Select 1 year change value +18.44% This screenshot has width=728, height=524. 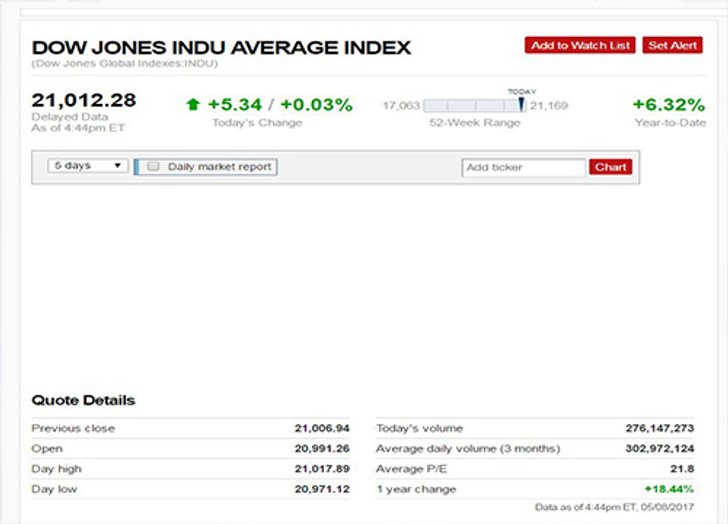(x=669, y=489)
